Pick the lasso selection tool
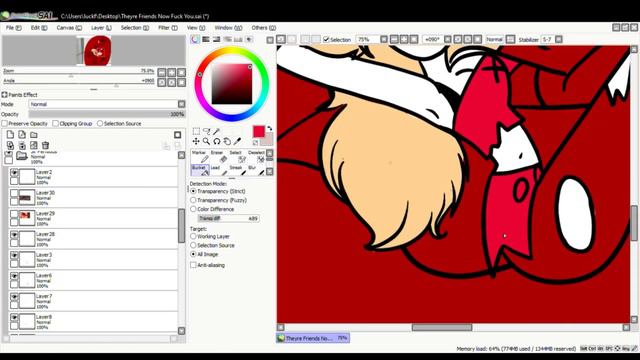Image resolution: width=640 pixels, height=360 pixels. tap(207, 131)
